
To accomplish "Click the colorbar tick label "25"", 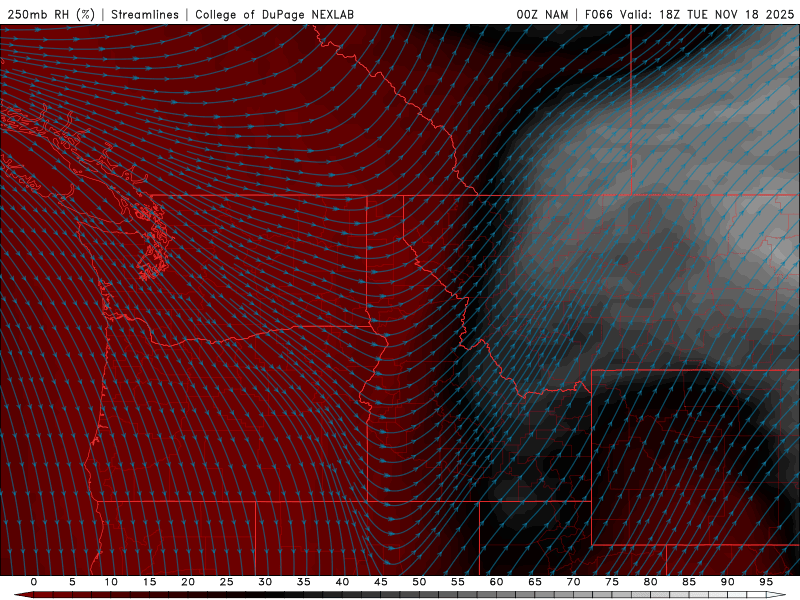I will (x=227, y=582).
